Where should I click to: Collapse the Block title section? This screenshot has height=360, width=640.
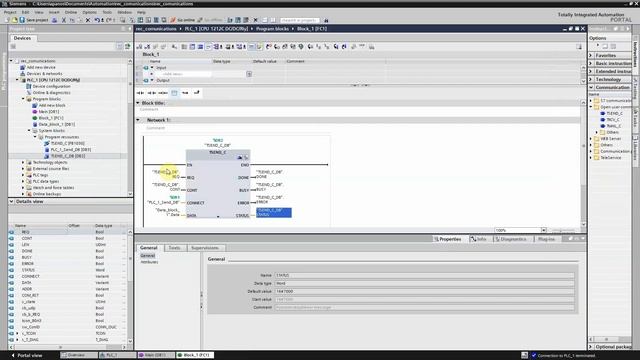point(138,103)
